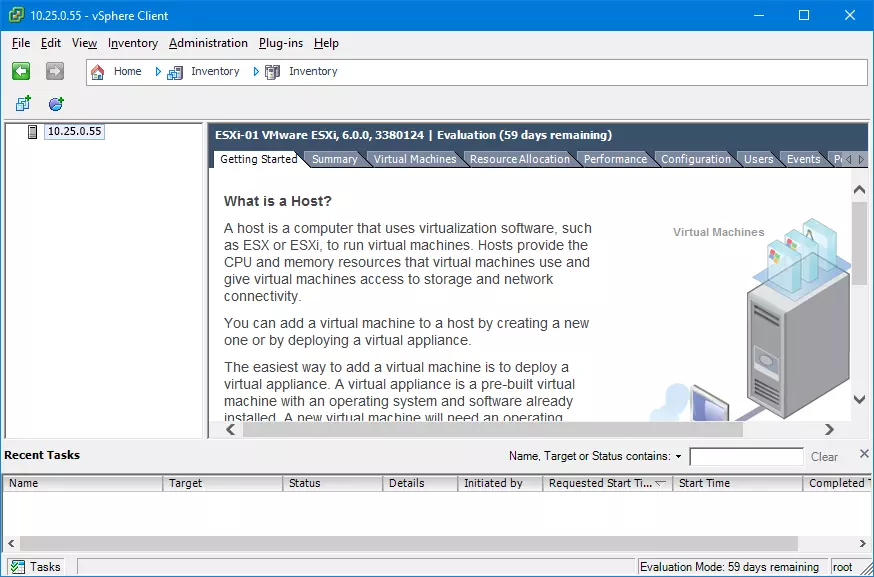Screen dimensions: 874x577
Task: Click the 'root' user status bar entry
Action: click(x=842, y=567)
